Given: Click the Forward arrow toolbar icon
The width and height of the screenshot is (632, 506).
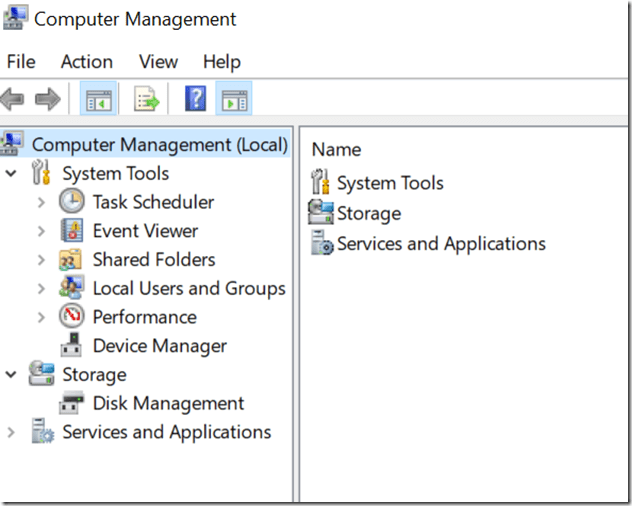Looking at the screenshot, I should coord(47,99).
